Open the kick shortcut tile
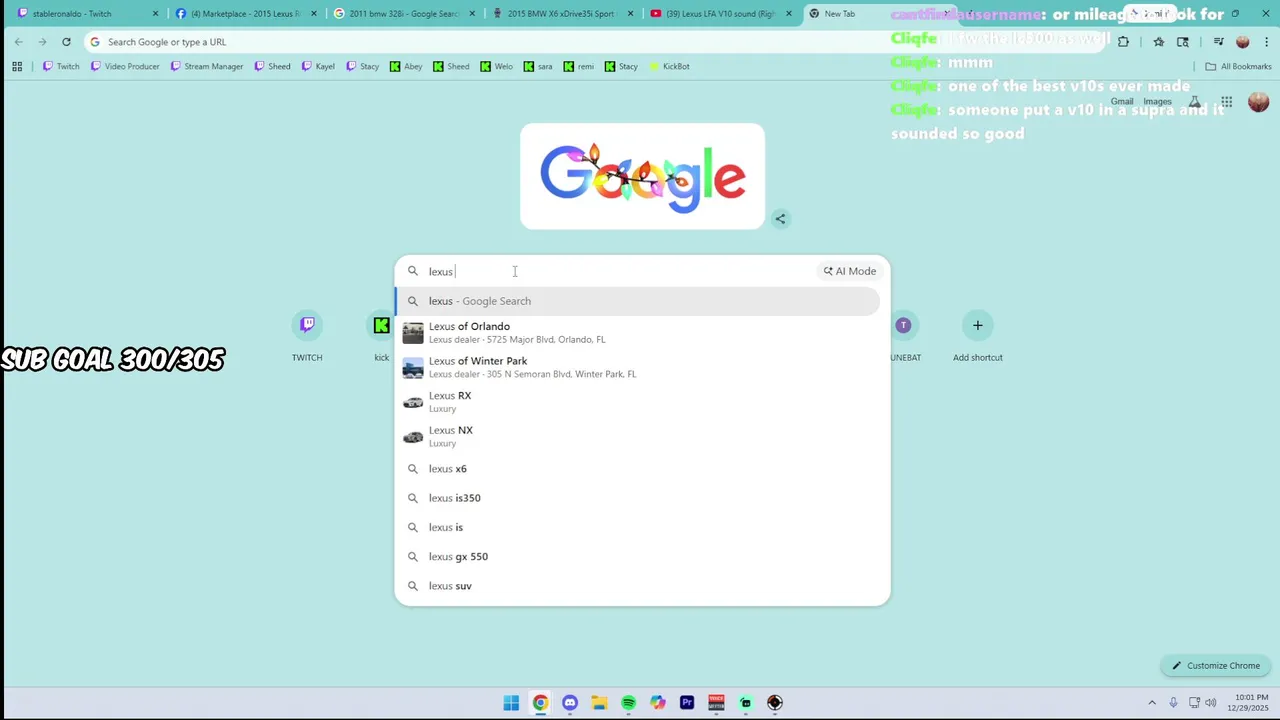The height and width of the screenshot is (720, 1280). pyautogui.click(x=381, y=336)
